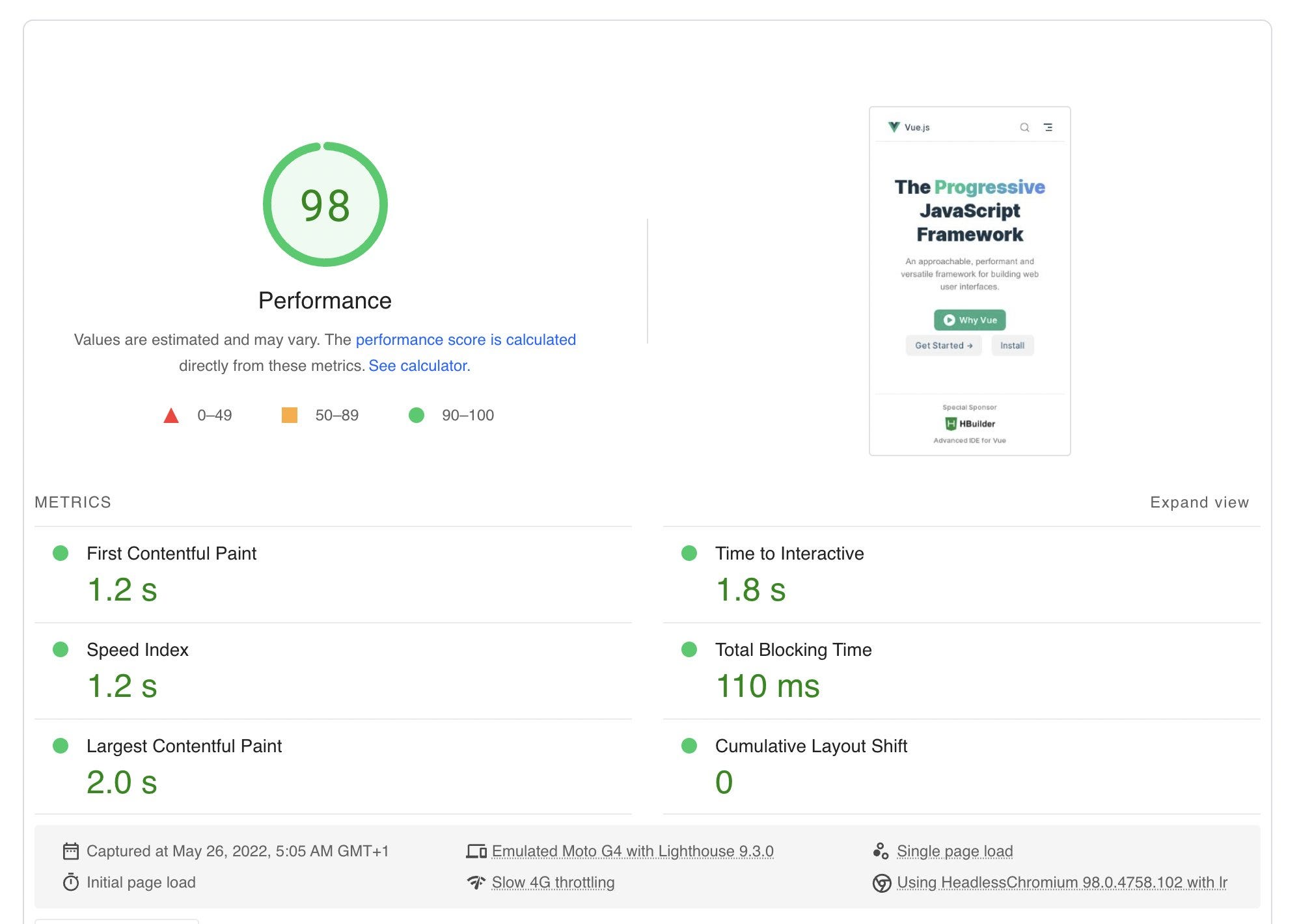Click Expand view in the metrics header
1312x924 pixels.
pos(1199,502)
